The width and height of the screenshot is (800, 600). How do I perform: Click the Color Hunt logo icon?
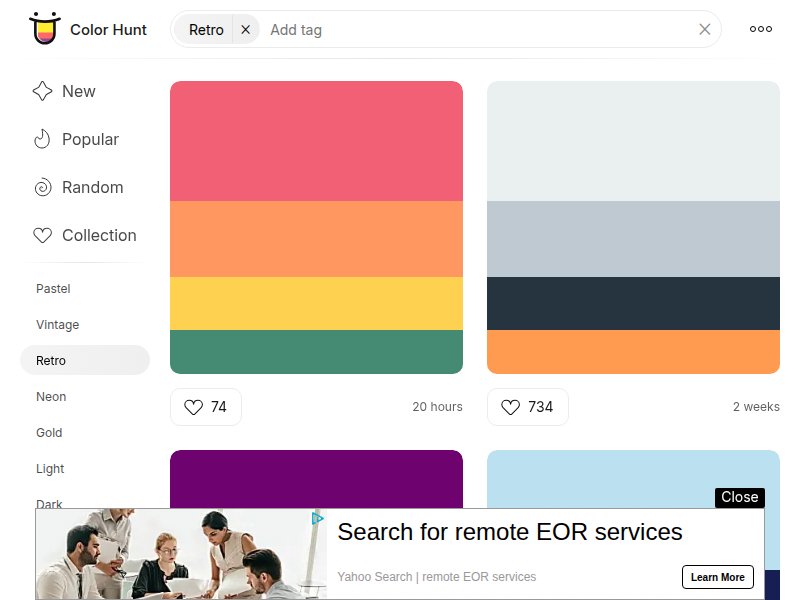tap(43, 29)
